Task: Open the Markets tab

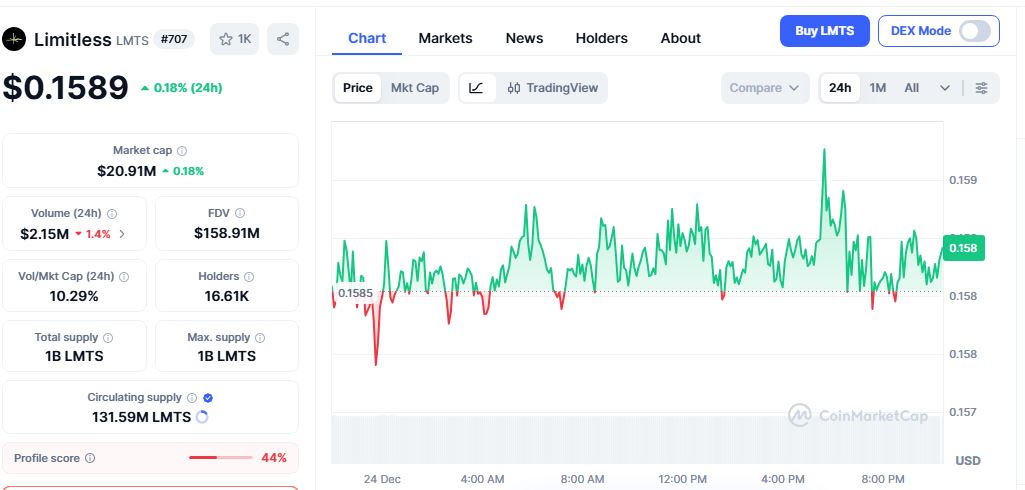Action: pyautogui.click(x=445, y=38)
